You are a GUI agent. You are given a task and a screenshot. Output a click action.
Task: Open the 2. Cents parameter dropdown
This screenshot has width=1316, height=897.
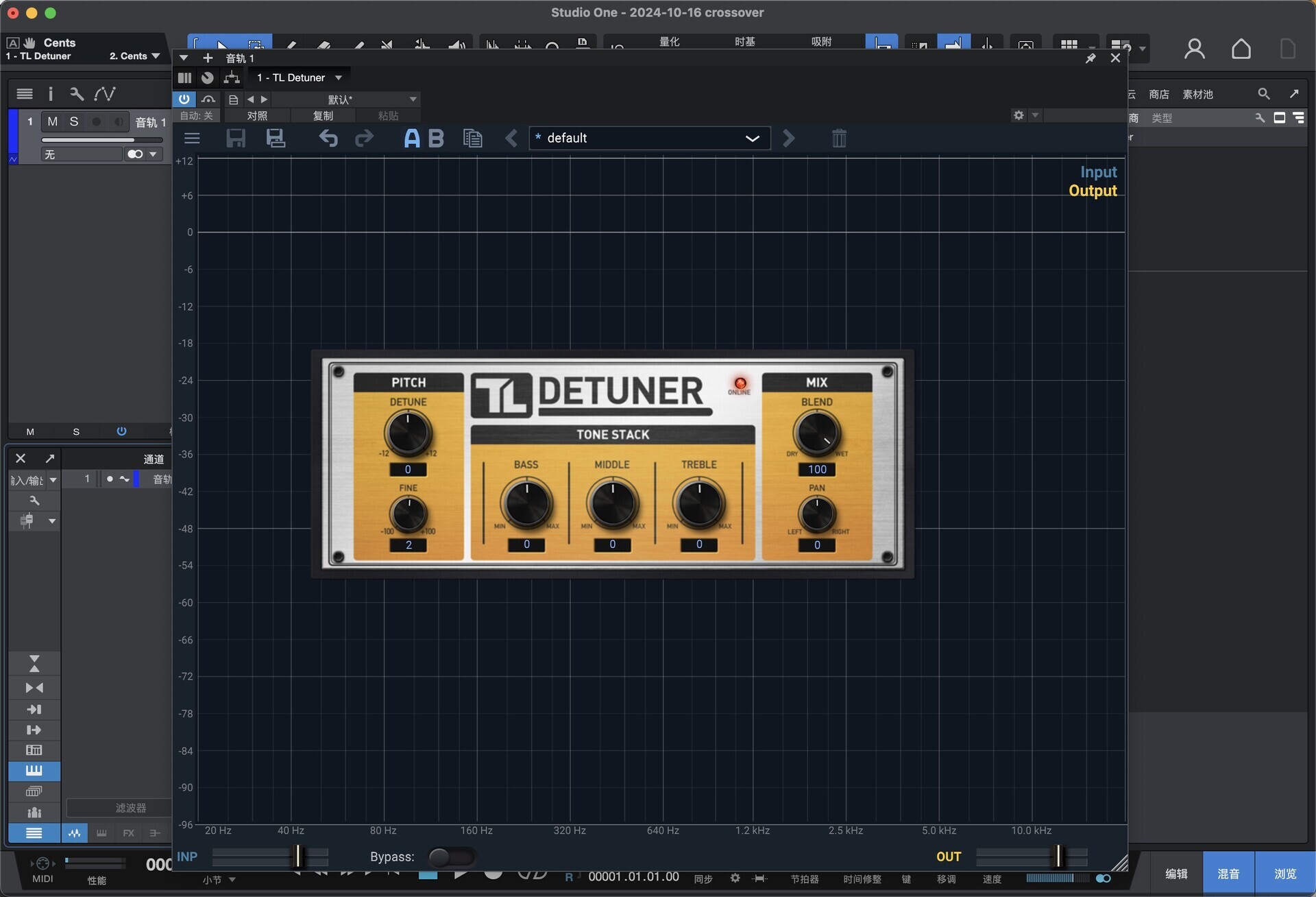[134, 56]
